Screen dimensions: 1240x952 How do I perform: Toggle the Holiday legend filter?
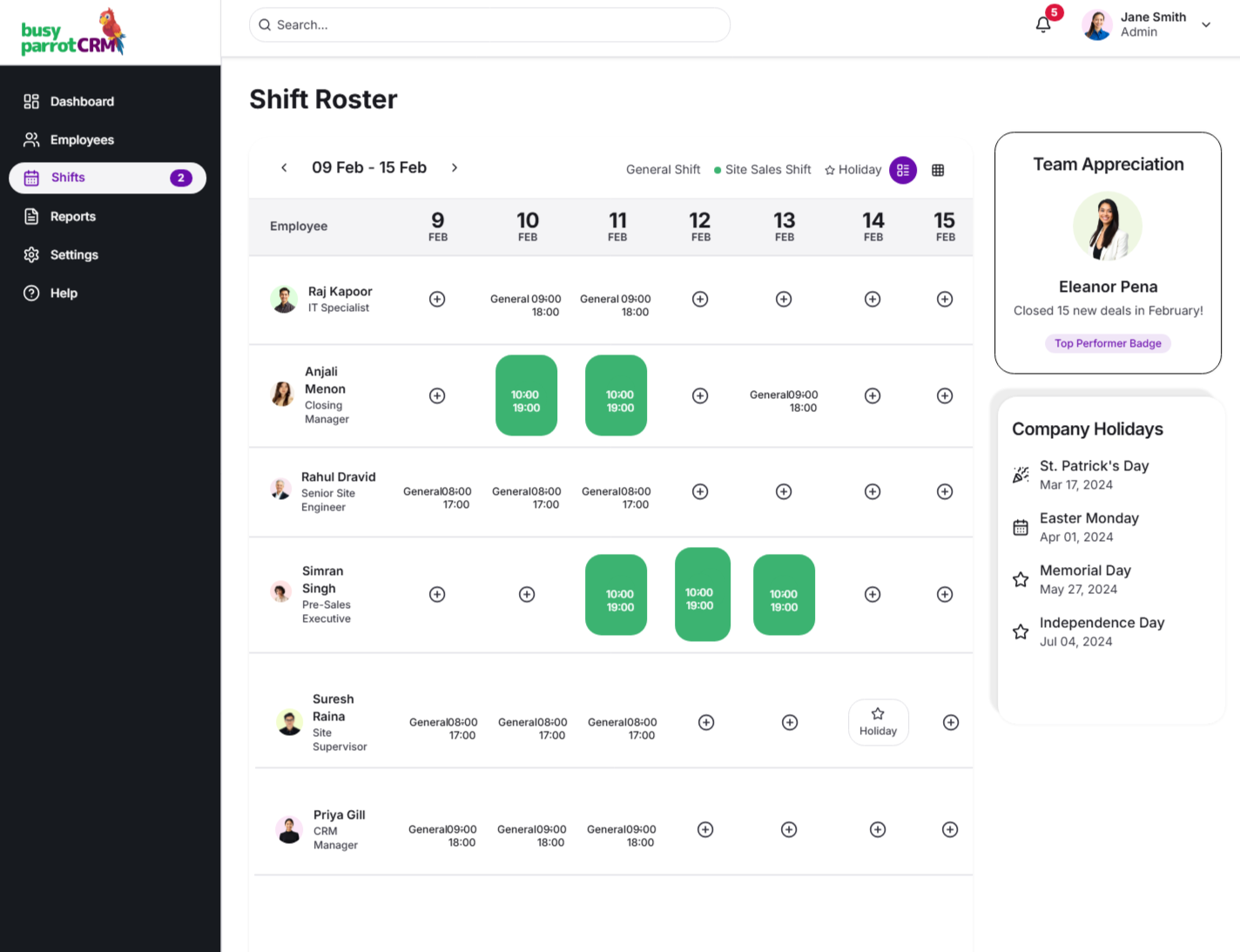tap(853, 170)
